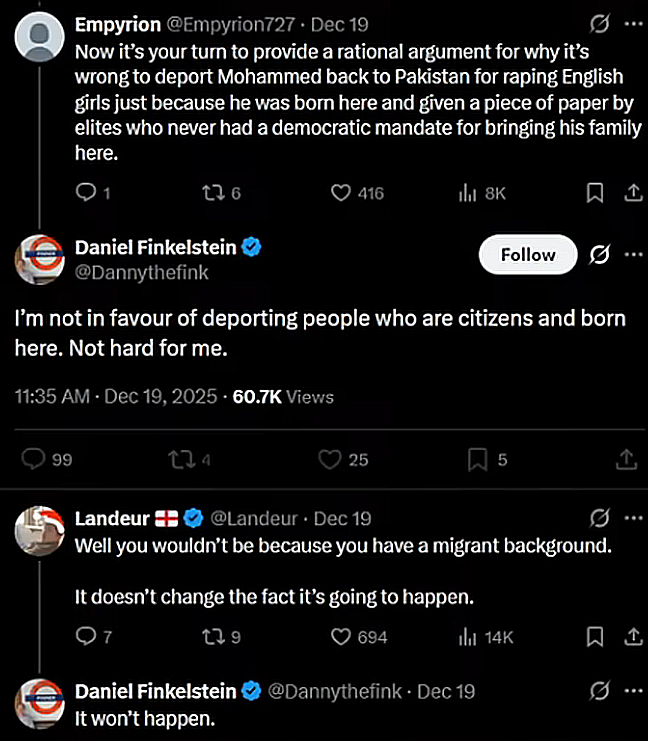648x741 pixels.
Task: Reply to Empyrion's post
Action: coord(87,194)
